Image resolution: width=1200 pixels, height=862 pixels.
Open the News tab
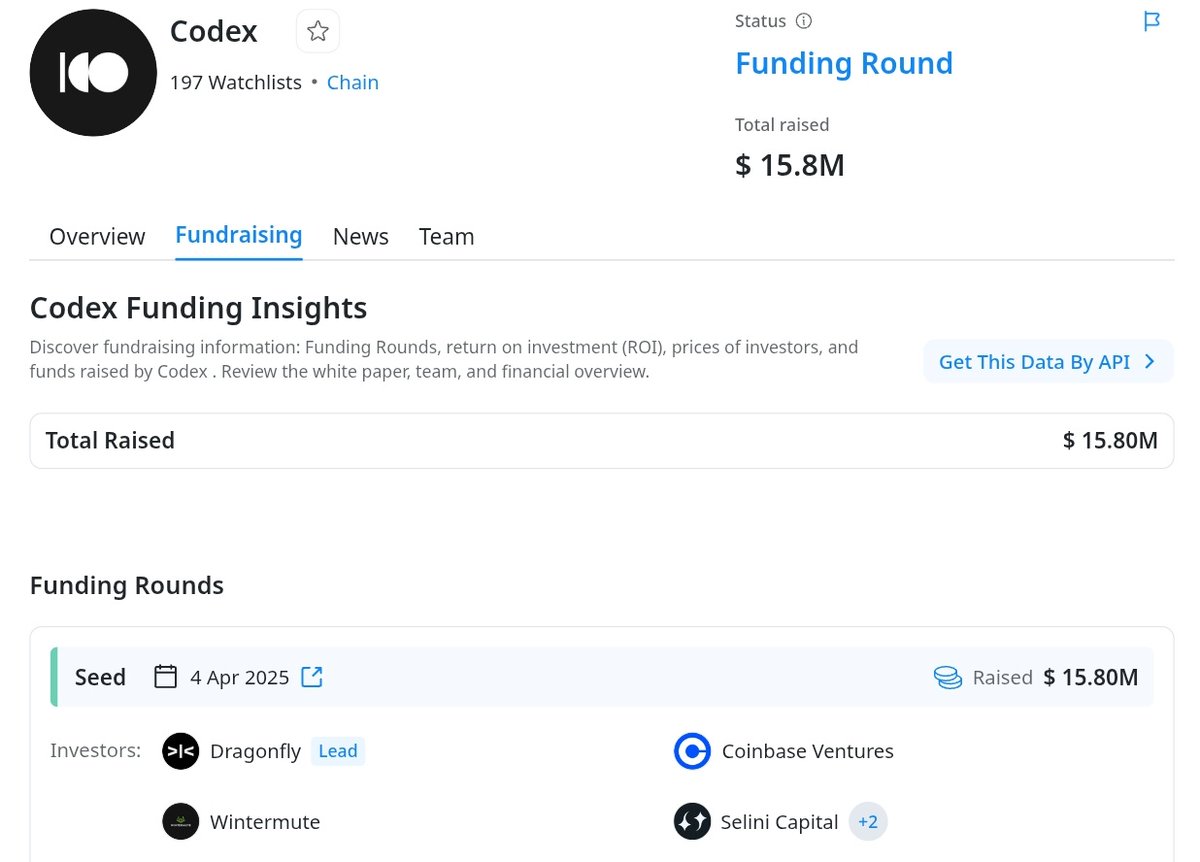(x=360, y=236)
